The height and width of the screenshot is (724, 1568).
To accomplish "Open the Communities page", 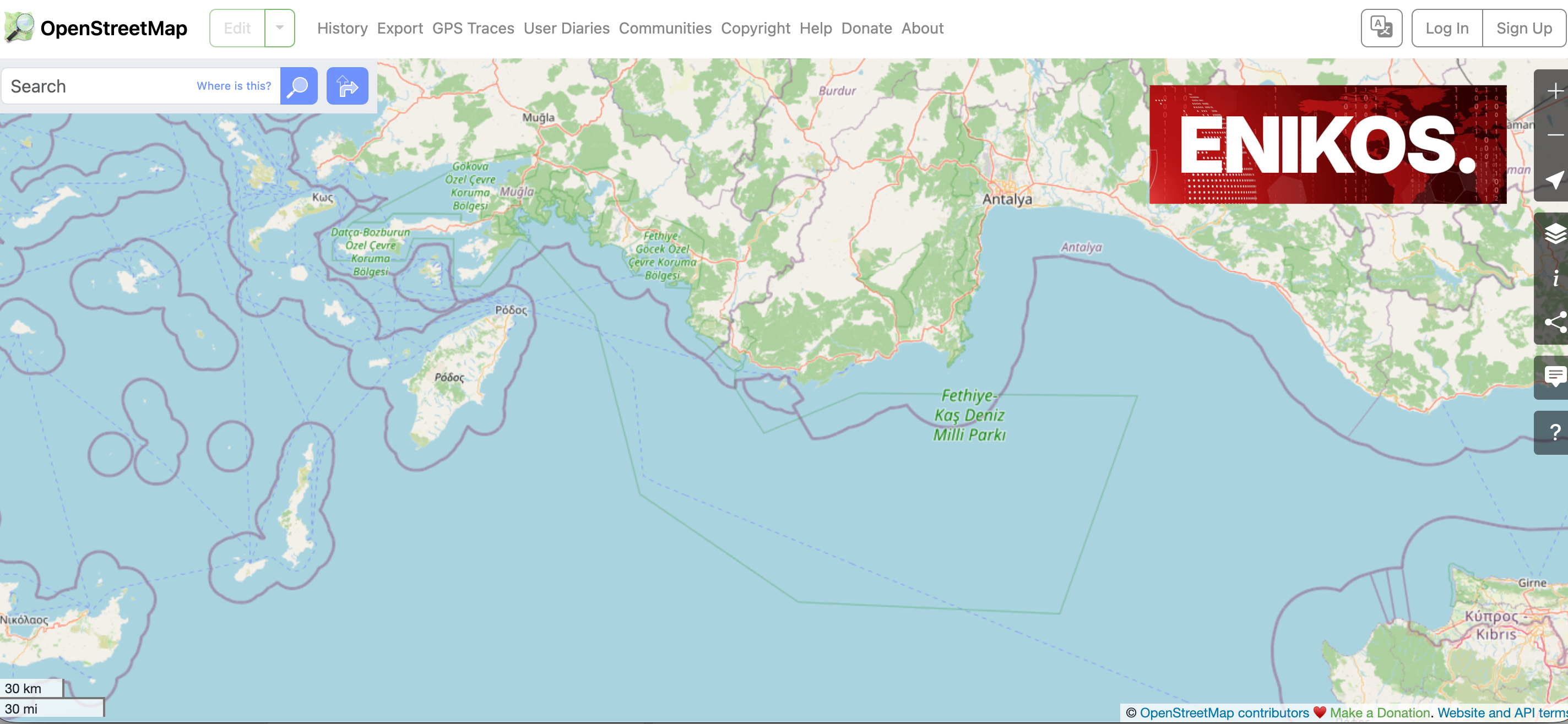I will coord(665,28).
